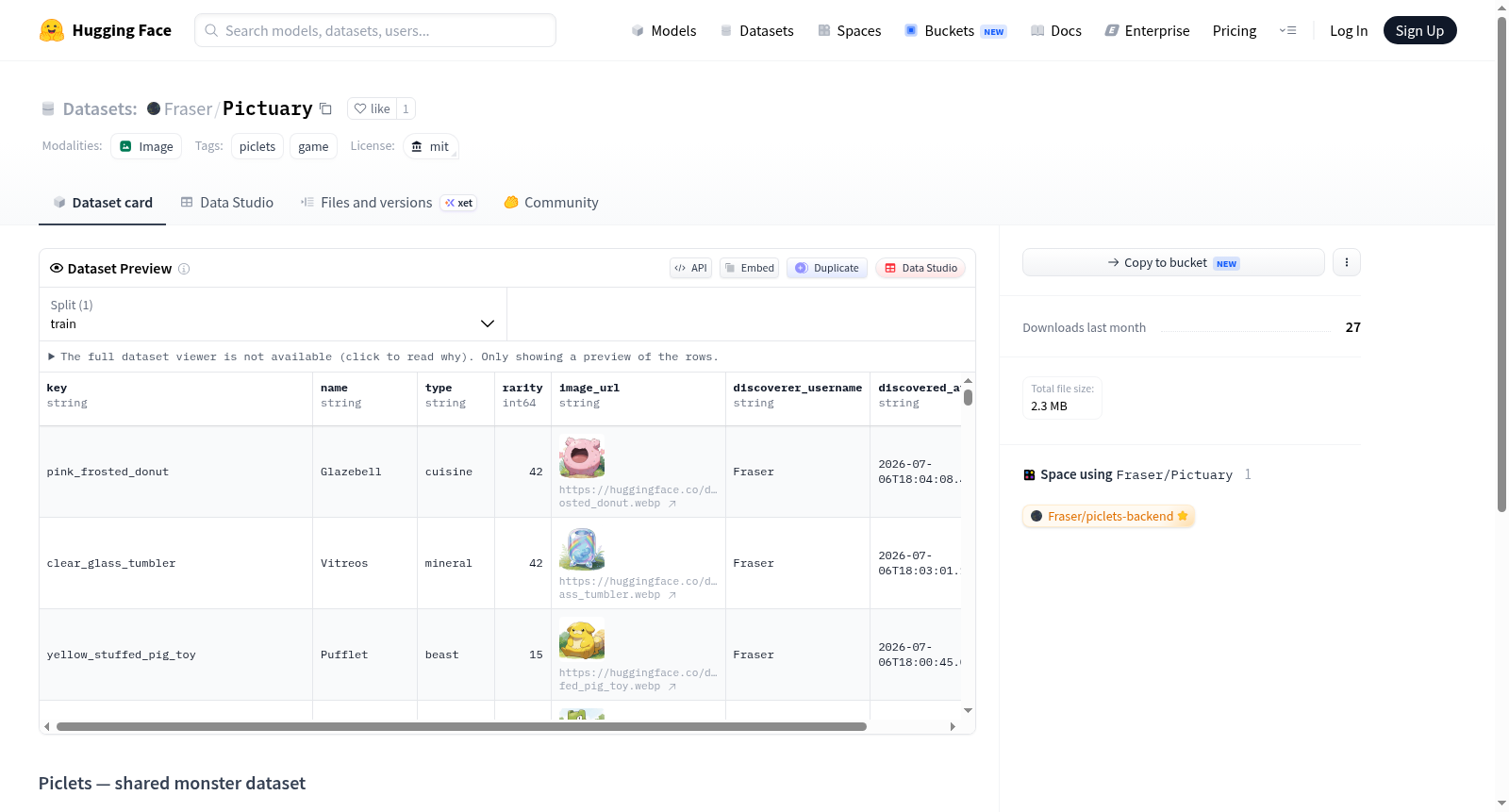
Task: Open the mit license tag
Action: 431,146
